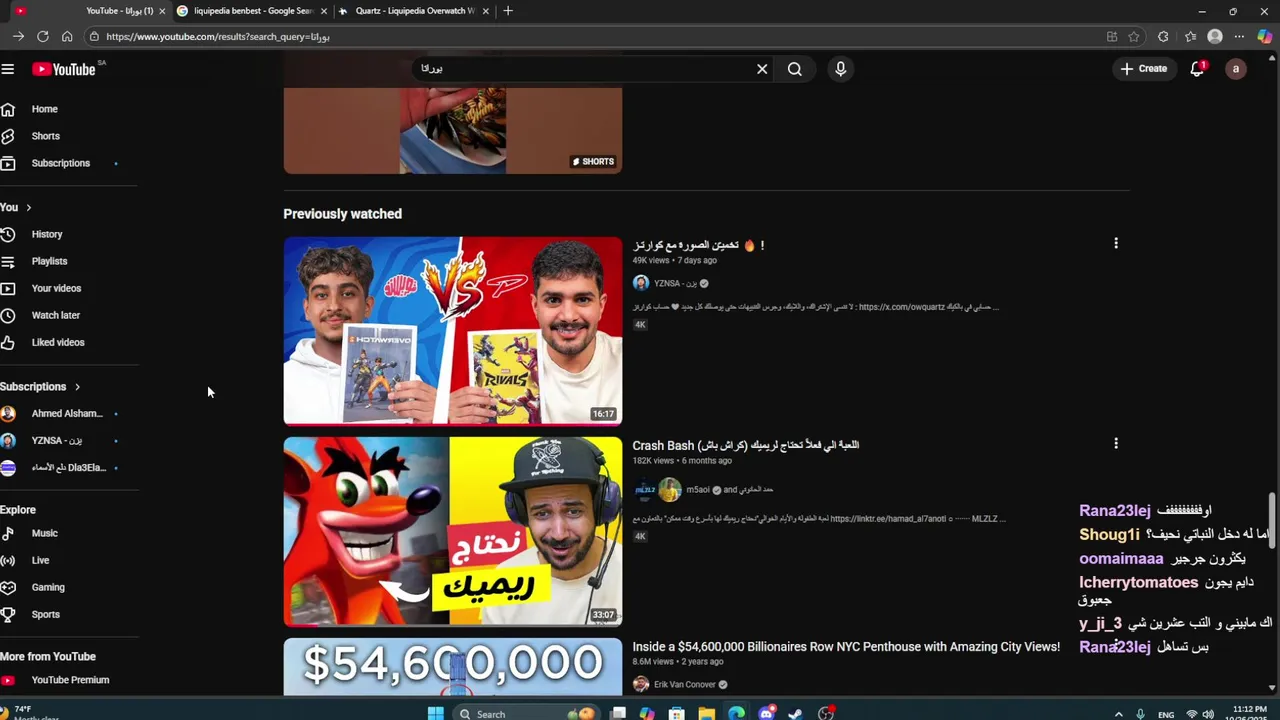Screen dimensions: 1280x720
Task: Expand the You section chevron
Action: [x=28, y=207]
